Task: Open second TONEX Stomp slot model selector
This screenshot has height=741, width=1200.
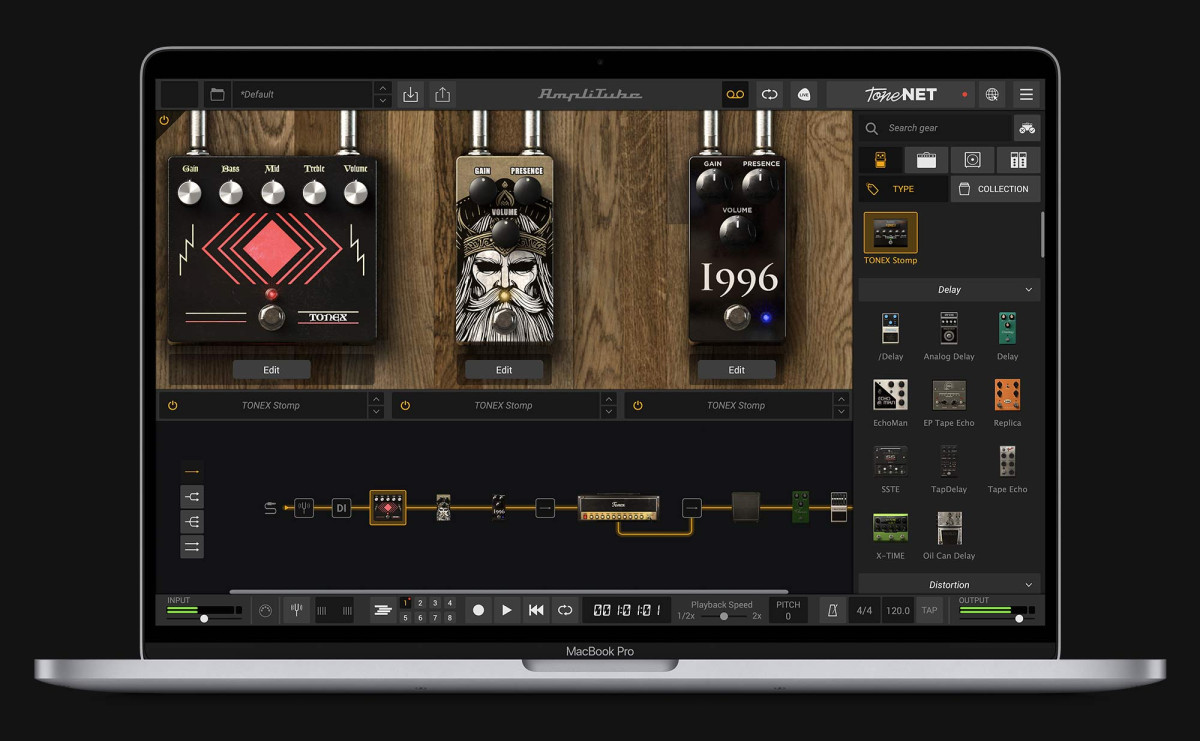Action: 609,405
